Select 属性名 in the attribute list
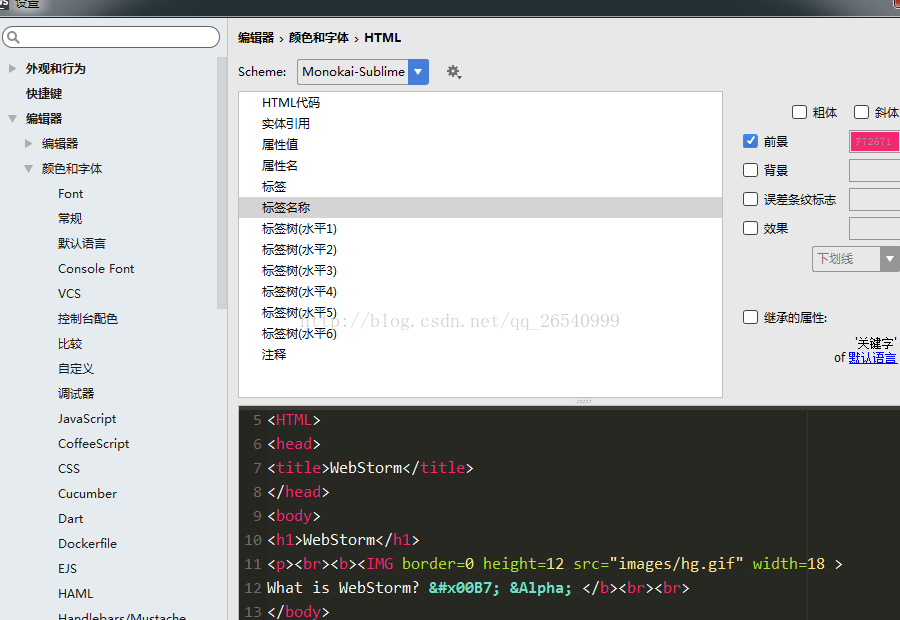This screenshot has height=620, width=900. 480,165
